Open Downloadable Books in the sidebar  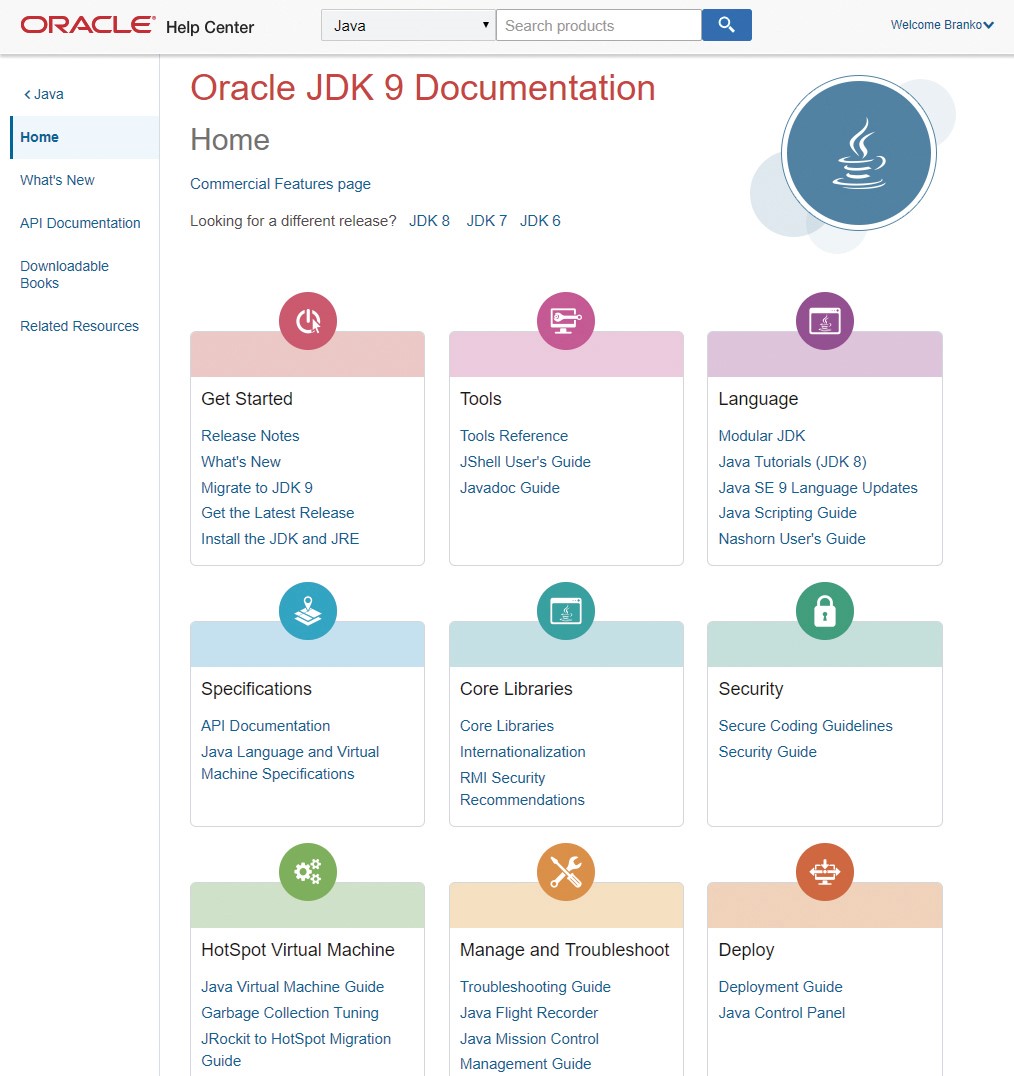click(x=64, y=274)
